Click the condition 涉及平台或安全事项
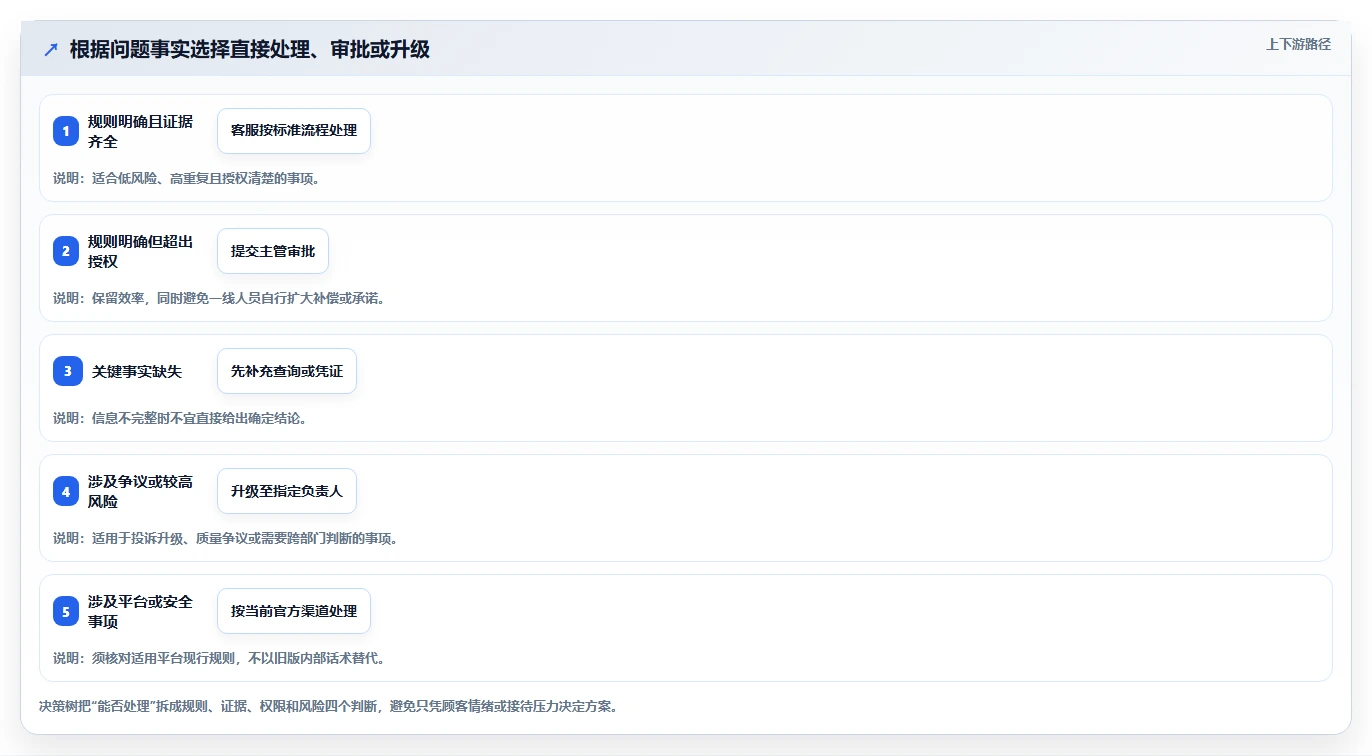Image resolution: width=1372 pixels, height=756 pixels. (x=140, y=611)
